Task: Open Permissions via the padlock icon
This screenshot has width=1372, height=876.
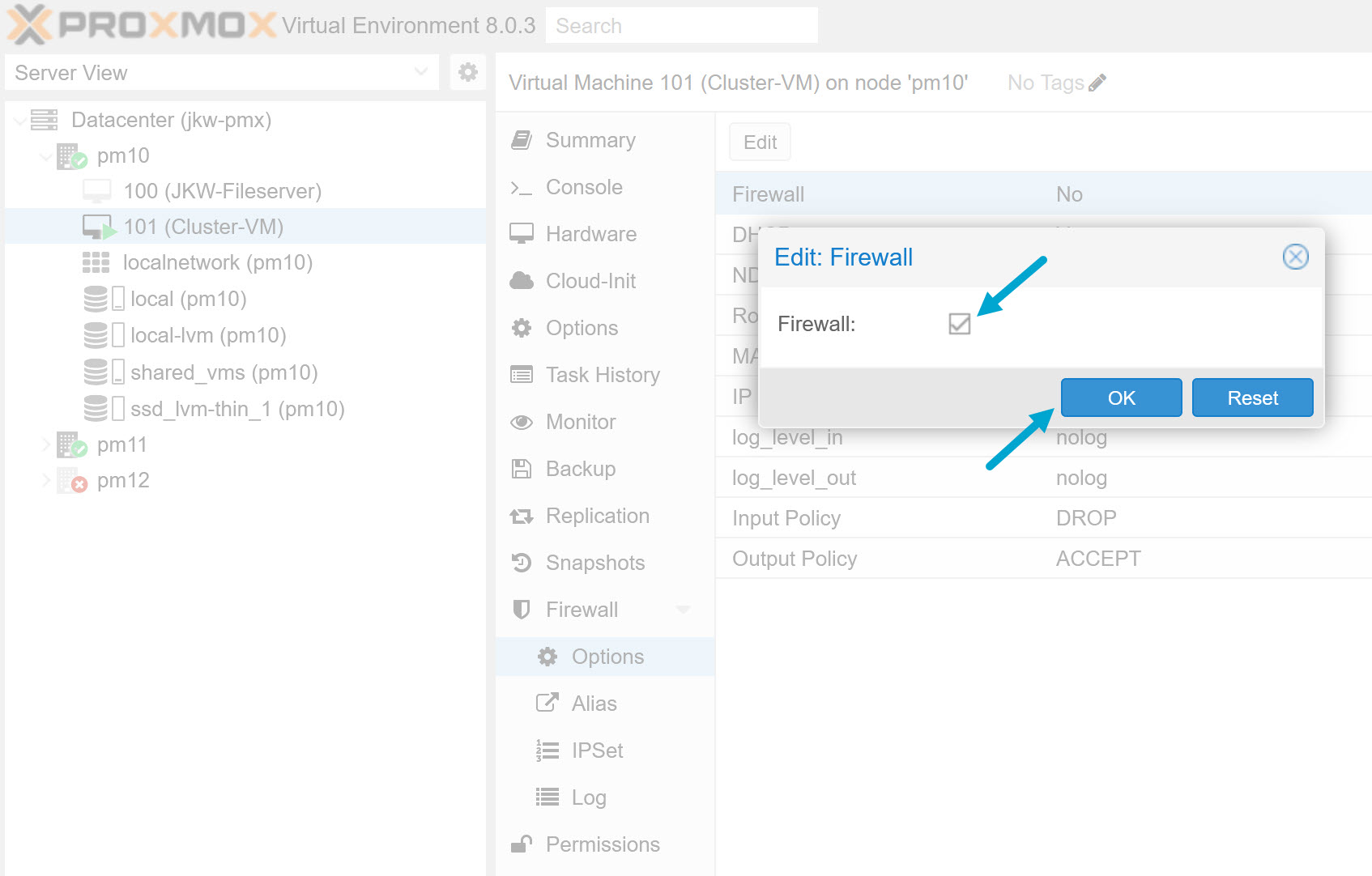Action: tap(522, 844)
